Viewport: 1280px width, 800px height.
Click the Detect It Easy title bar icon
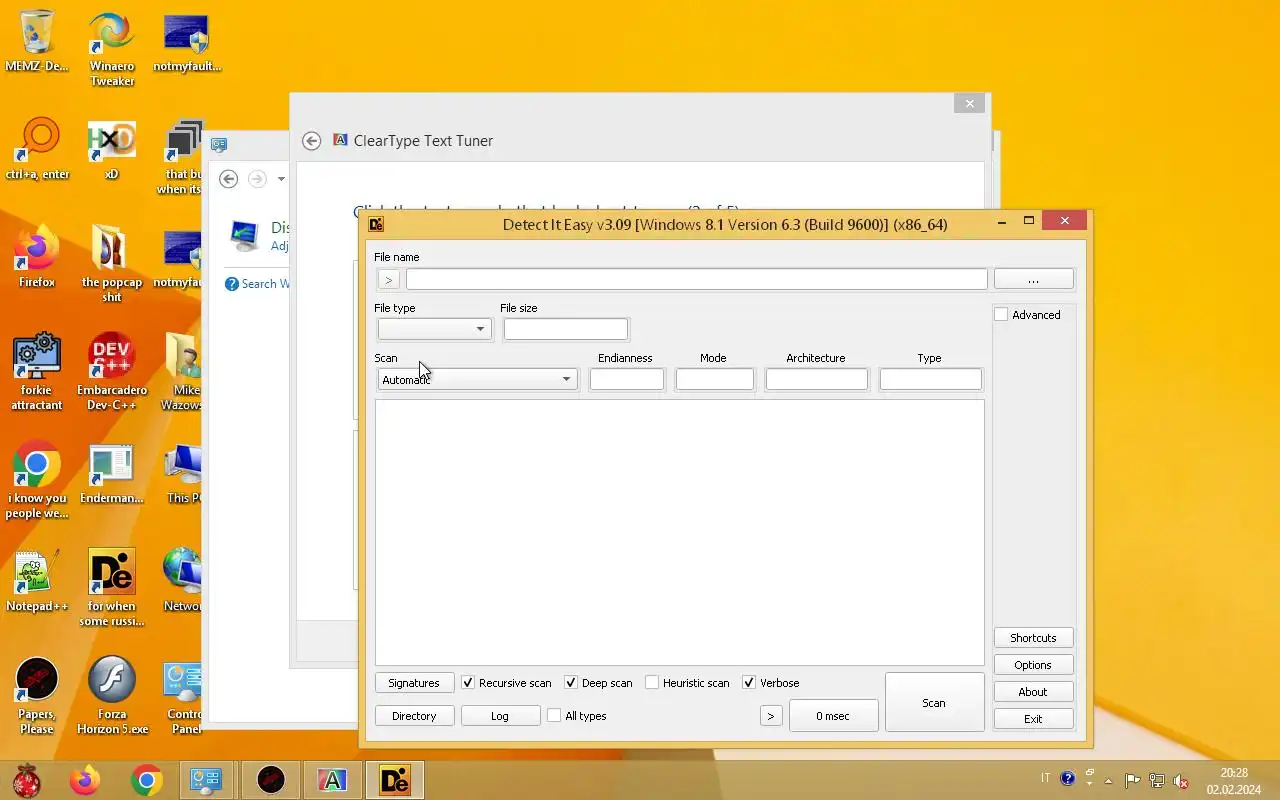pyautogui.click(x=376, y=224)
